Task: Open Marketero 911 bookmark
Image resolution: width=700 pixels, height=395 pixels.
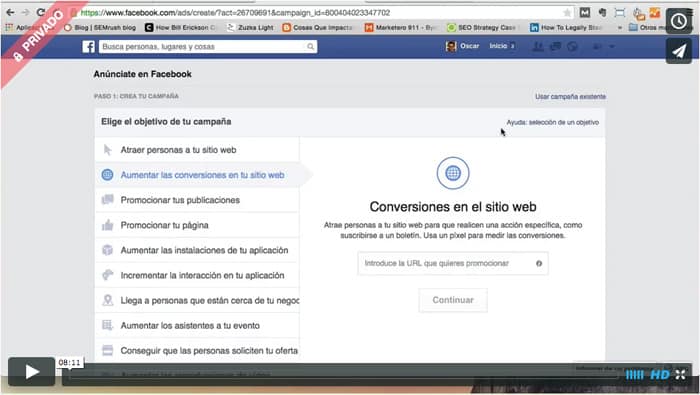Action: (x=400, y=27)
